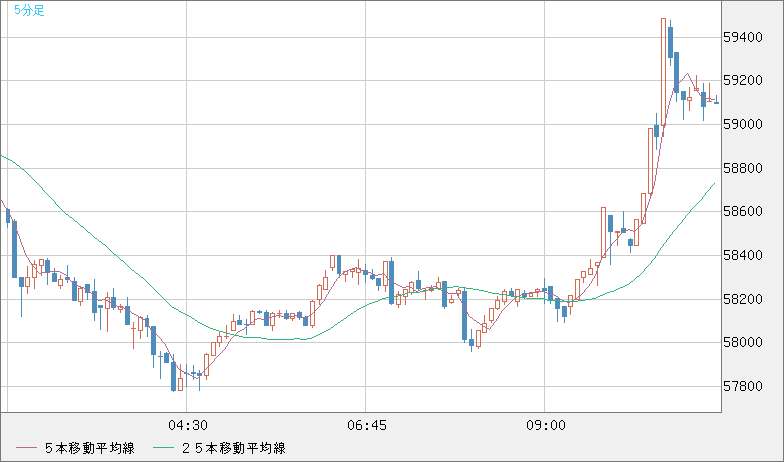Click the 57800 price axis label

click(x=742, y=386)
